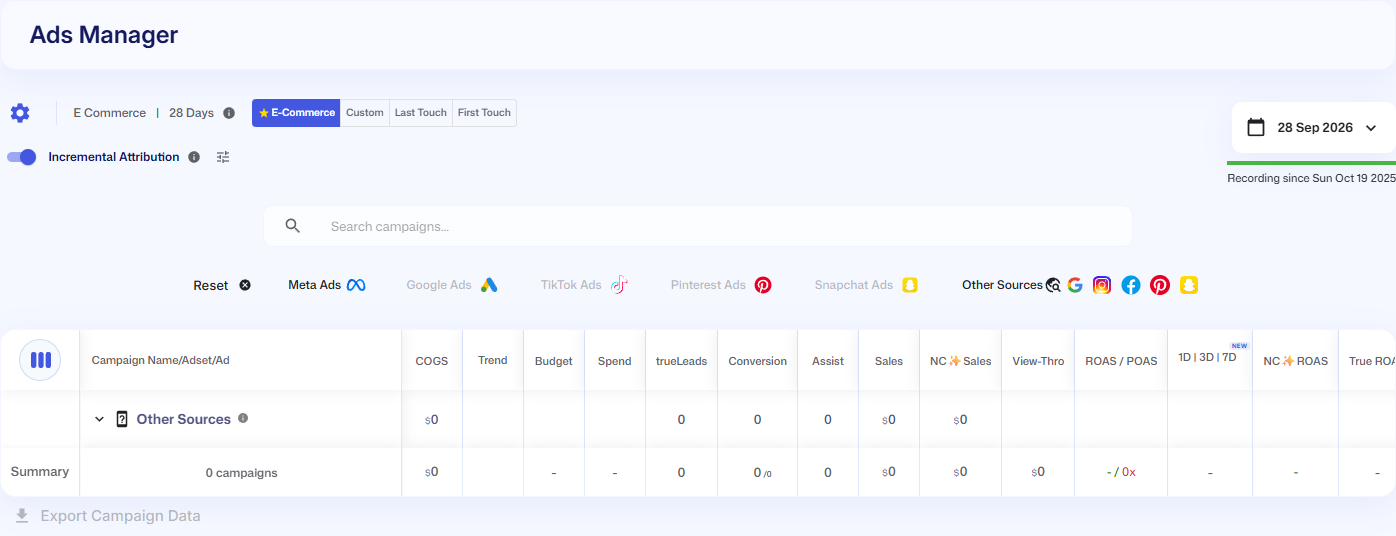Click the Search campaigns input field
The image size is (1396, 536).
(x=698, y=226)
